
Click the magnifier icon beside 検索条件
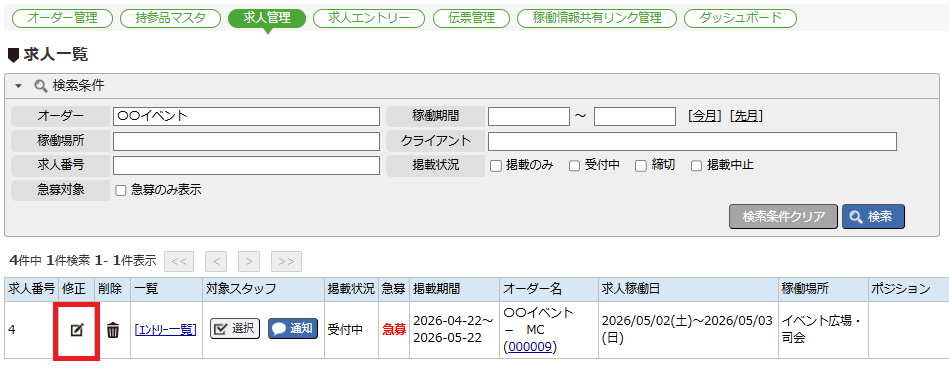pos(41,86)
